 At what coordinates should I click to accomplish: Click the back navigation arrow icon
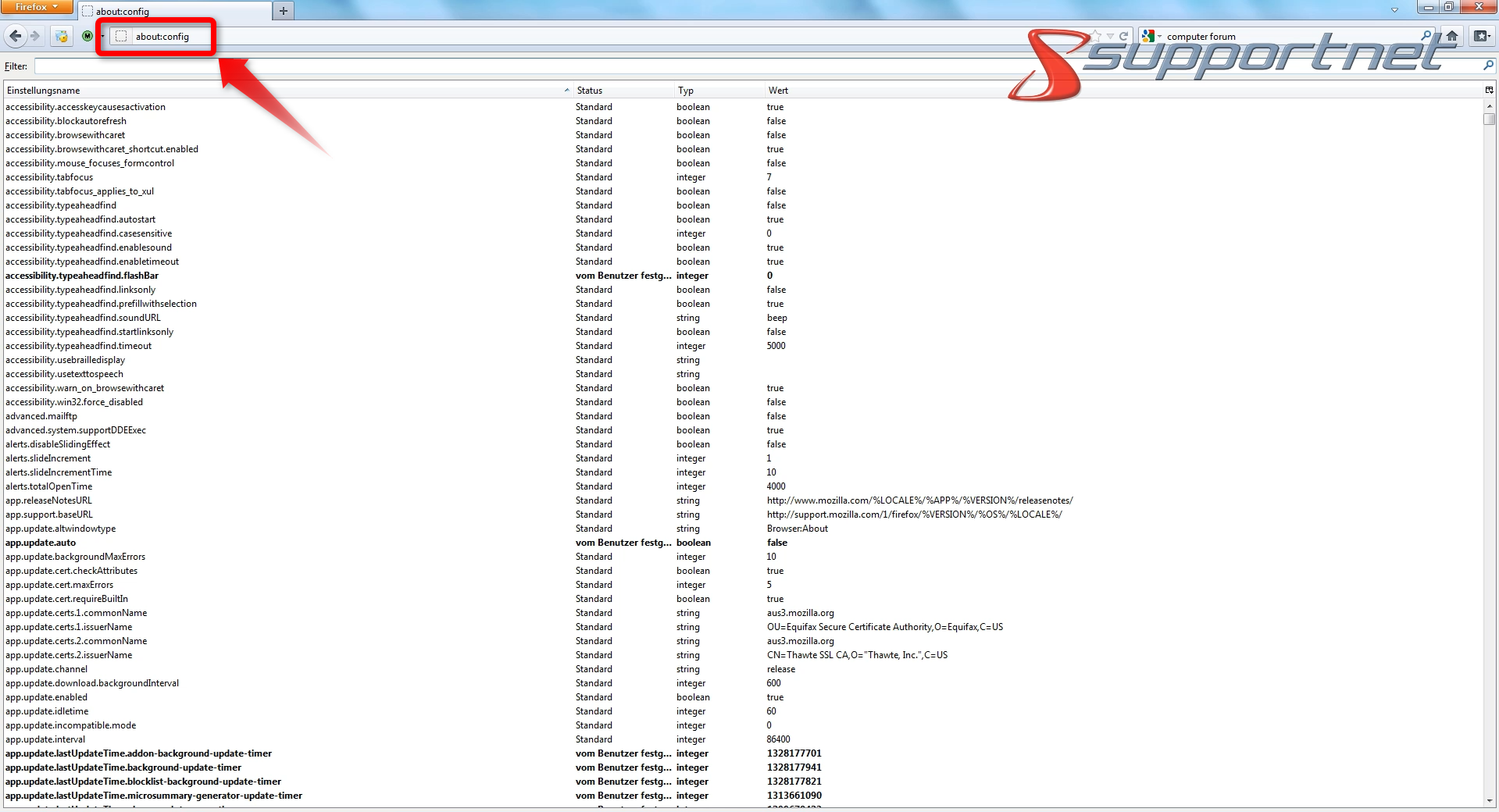coord(16,36)
